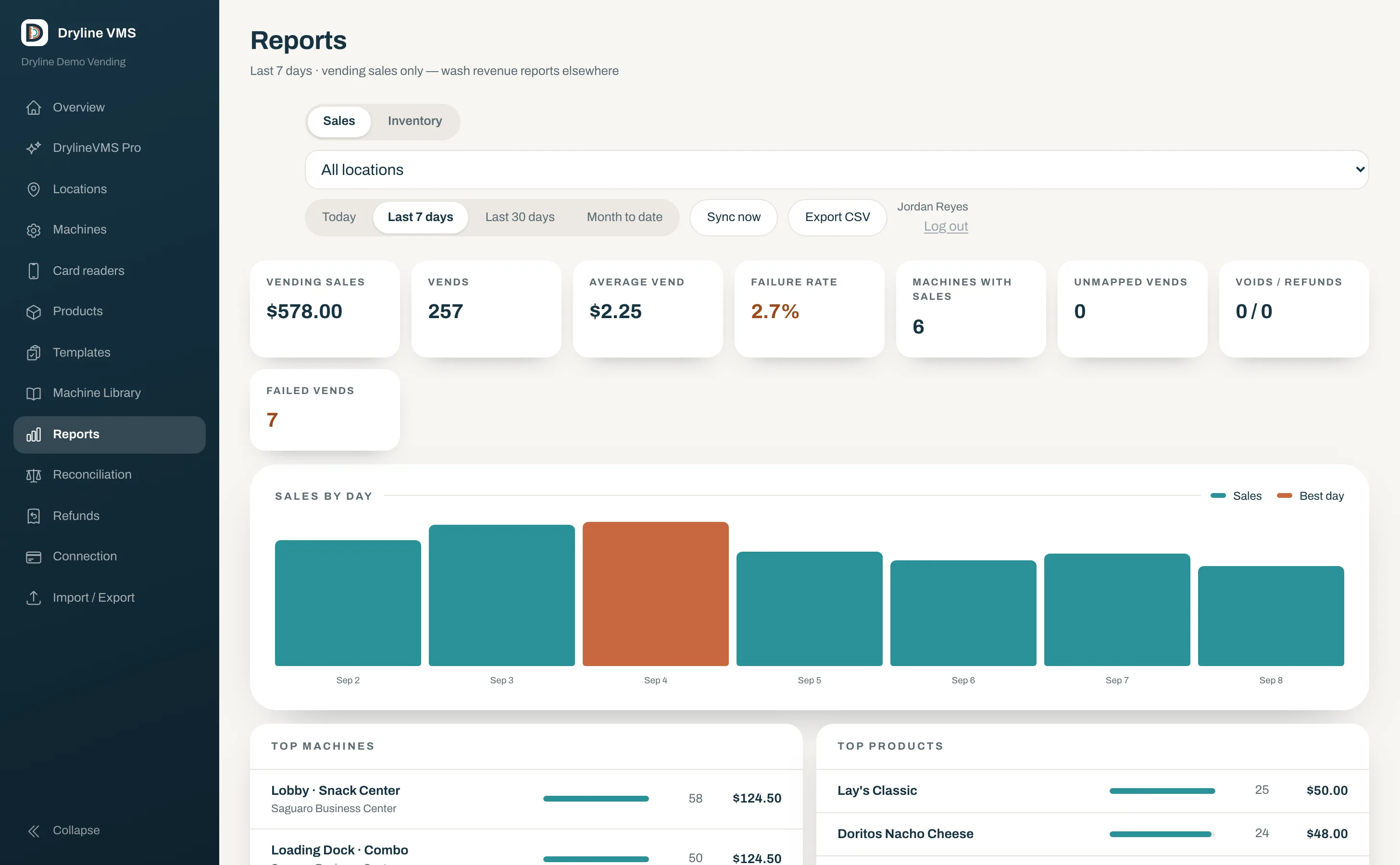
Task: Click the Locations pin icon
Action: coord(34,189)
